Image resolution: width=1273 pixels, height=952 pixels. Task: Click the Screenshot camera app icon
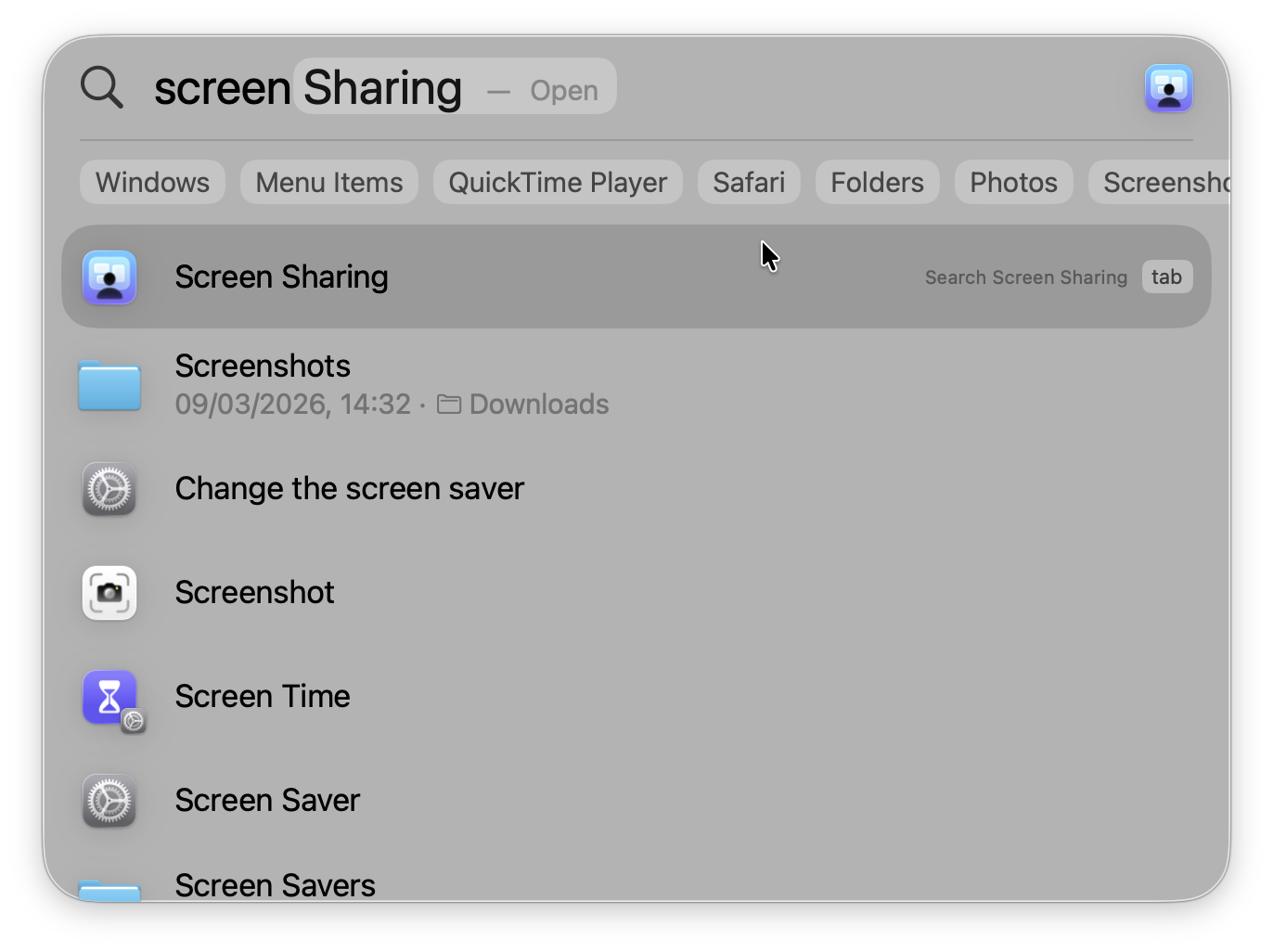[109, 593]
